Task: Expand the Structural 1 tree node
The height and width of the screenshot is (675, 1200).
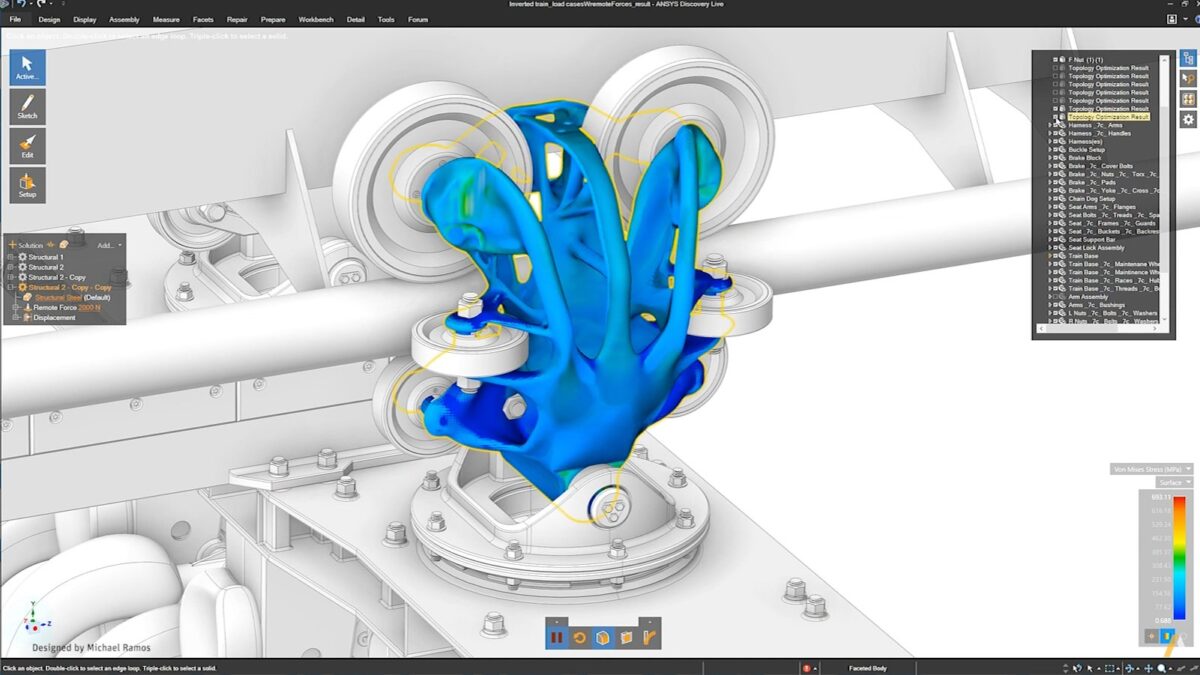Action: (10, 257)
